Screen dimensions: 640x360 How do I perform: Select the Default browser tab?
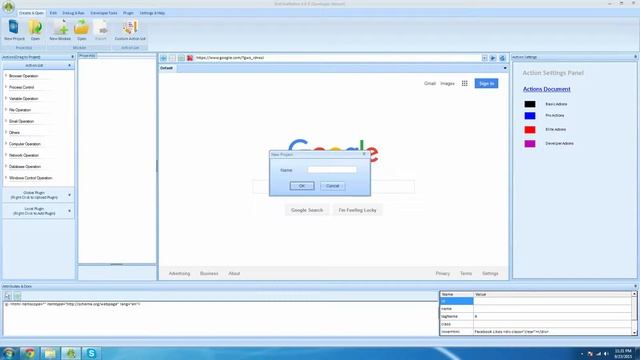[x=167, y=68]
